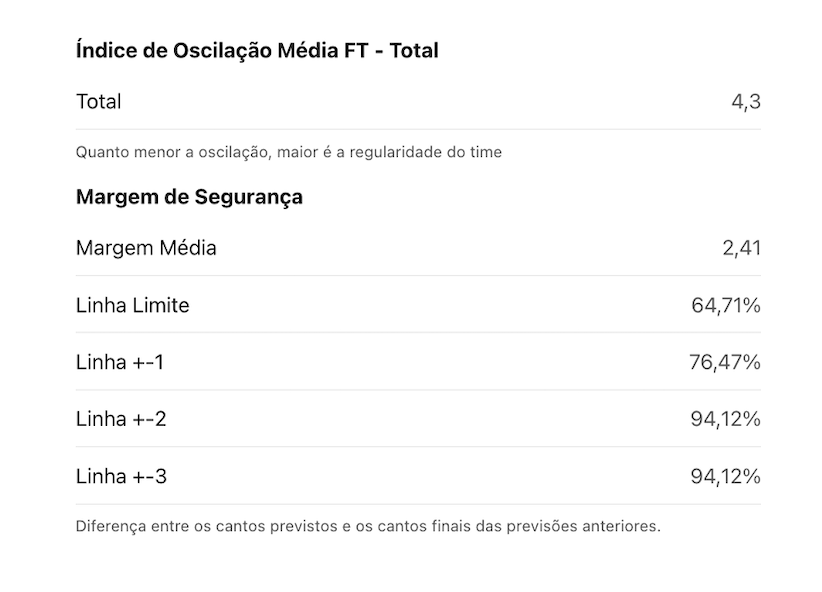Select the Linha +-1 row label
This screenshot has height=592, width=822.
pyautogui.click(x=120, y=362)
